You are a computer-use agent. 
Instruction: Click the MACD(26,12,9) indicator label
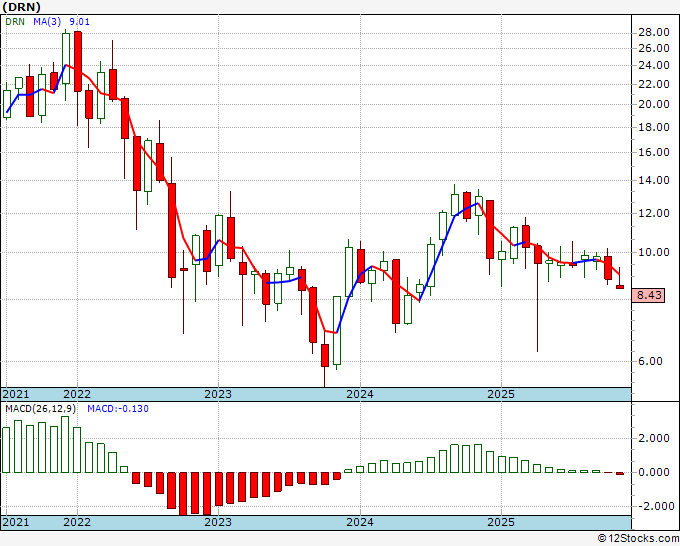click(x=40, y=409)
